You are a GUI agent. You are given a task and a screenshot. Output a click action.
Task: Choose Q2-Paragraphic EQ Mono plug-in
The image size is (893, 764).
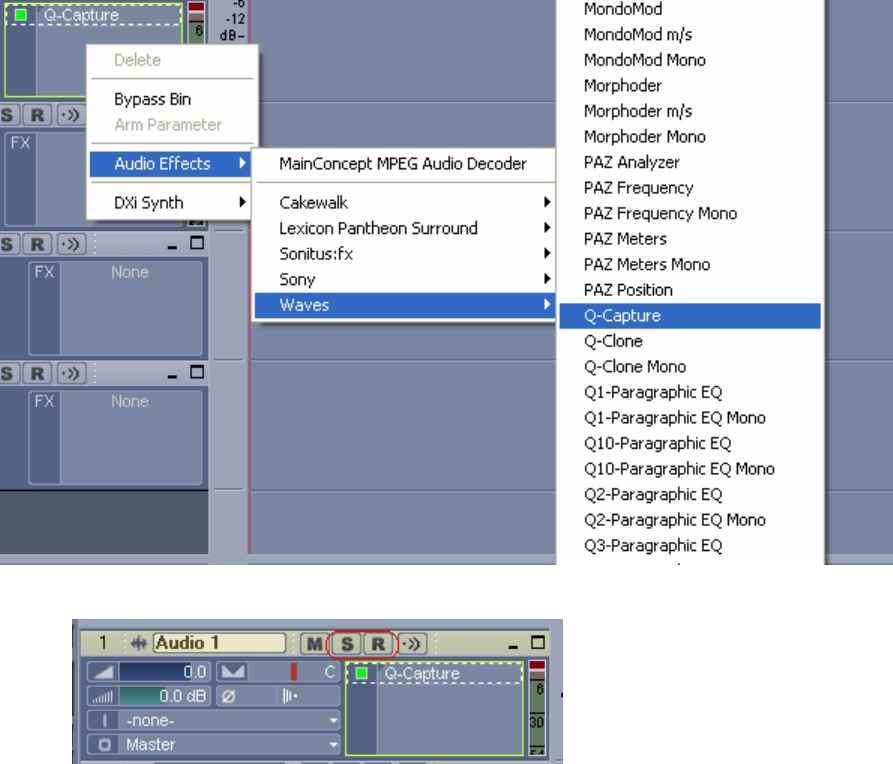coord(690,520)
